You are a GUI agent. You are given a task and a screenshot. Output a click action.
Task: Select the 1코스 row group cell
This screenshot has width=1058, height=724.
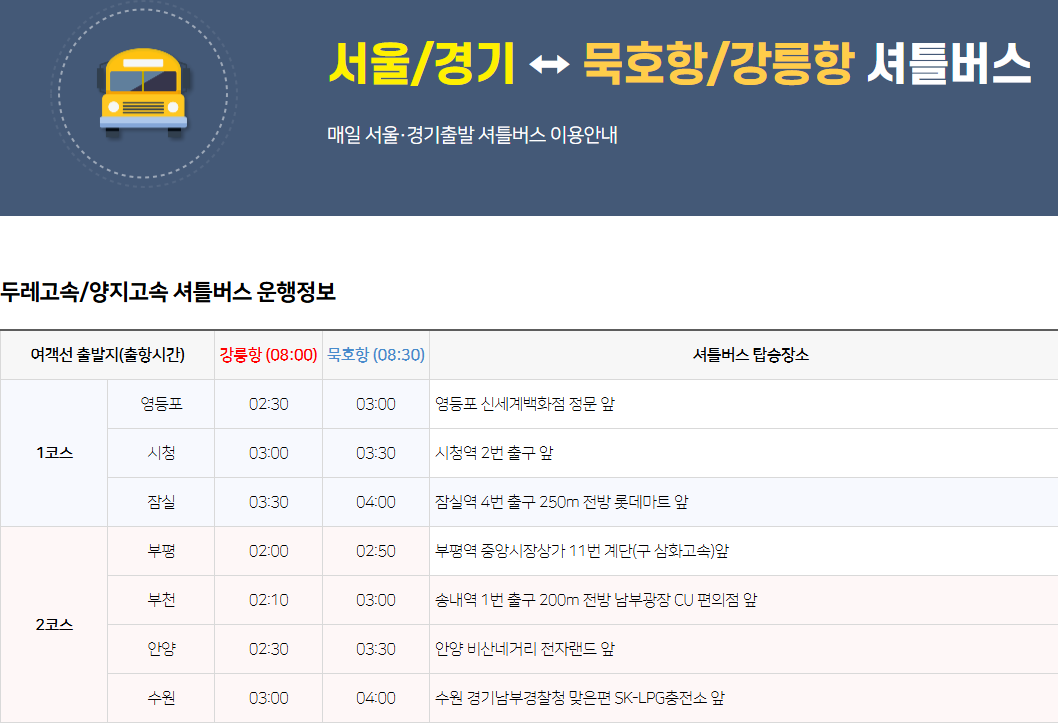point(54,453)
